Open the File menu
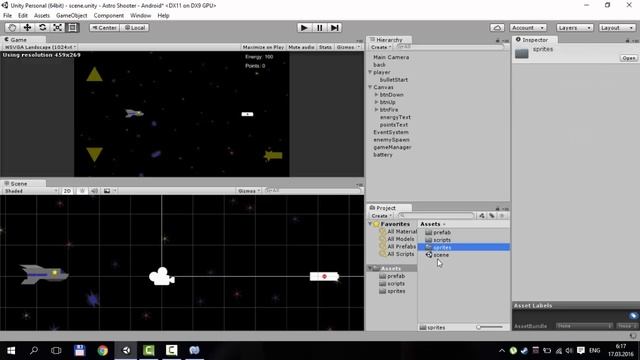The height and width of the screenshot is (360, 640). tap(7, 16)
